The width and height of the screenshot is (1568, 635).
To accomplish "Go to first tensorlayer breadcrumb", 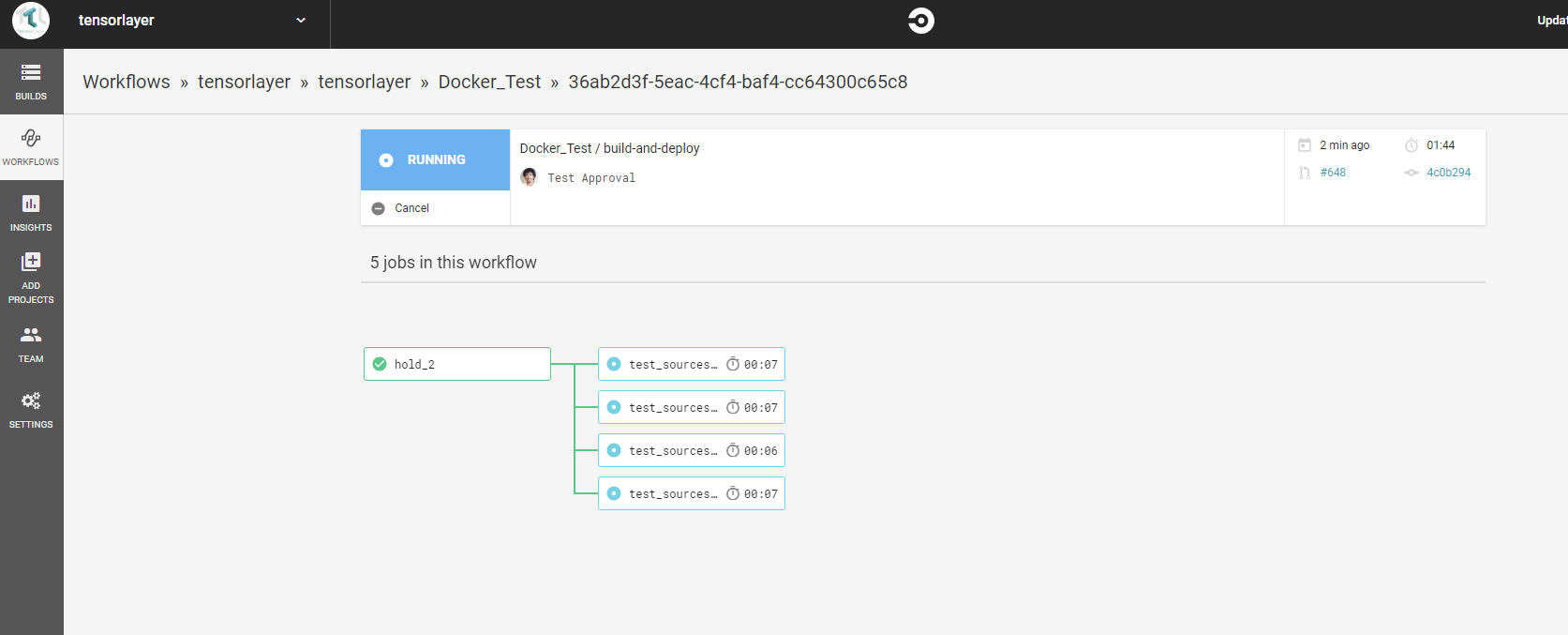I will (244, 82).
